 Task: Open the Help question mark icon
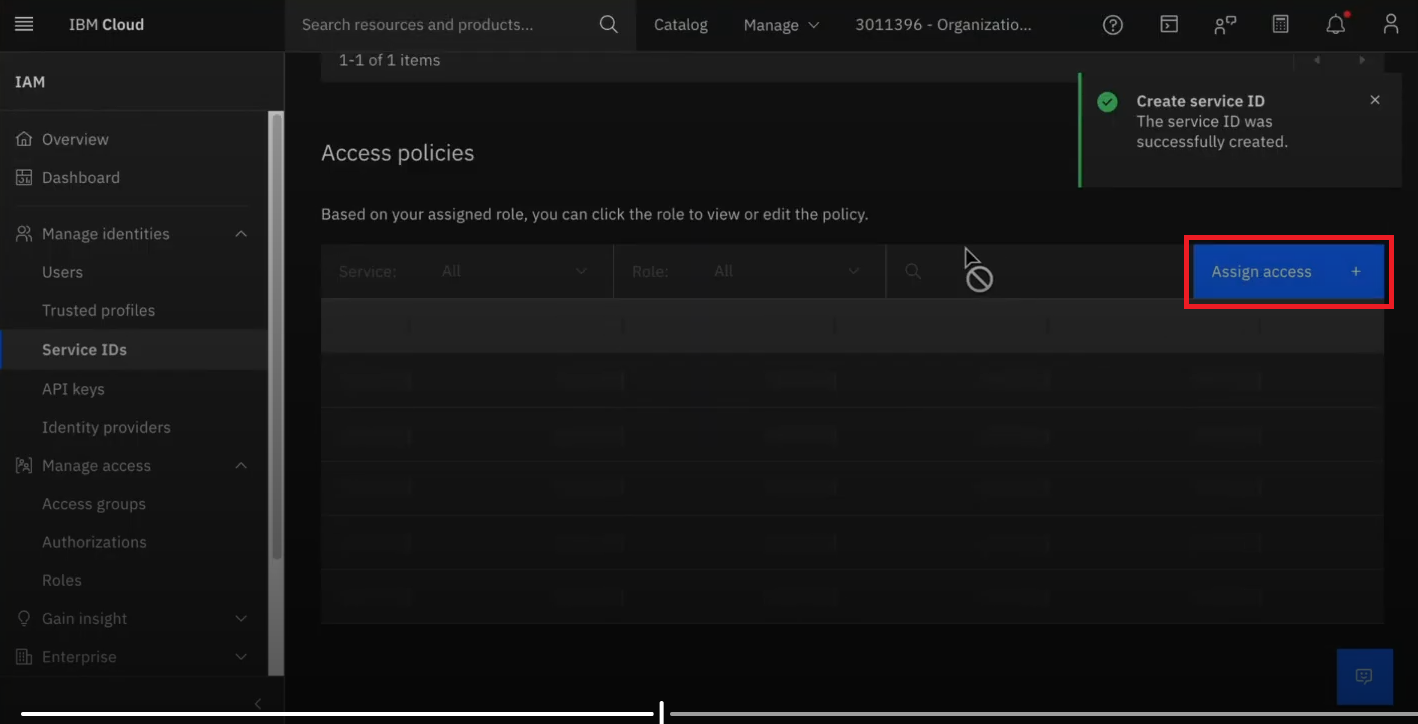click(1112, 25)
